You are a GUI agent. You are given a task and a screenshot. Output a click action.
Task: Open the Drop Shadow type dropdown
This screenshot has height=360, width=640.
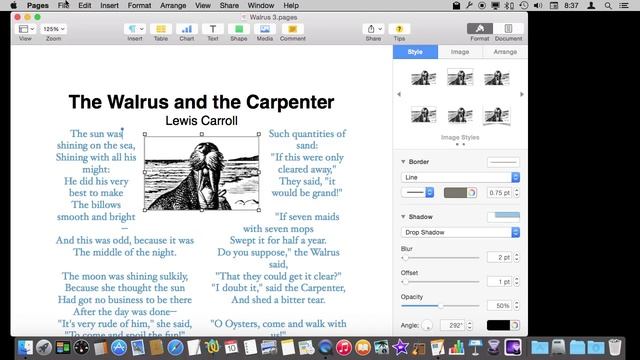[460, 232]
